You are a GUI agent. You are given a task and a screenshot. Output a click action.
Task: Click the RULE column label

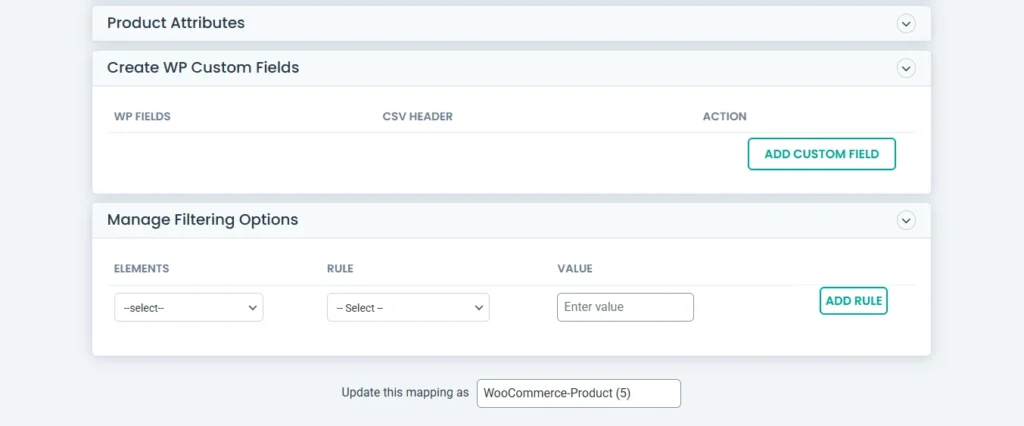pos(340,269)
